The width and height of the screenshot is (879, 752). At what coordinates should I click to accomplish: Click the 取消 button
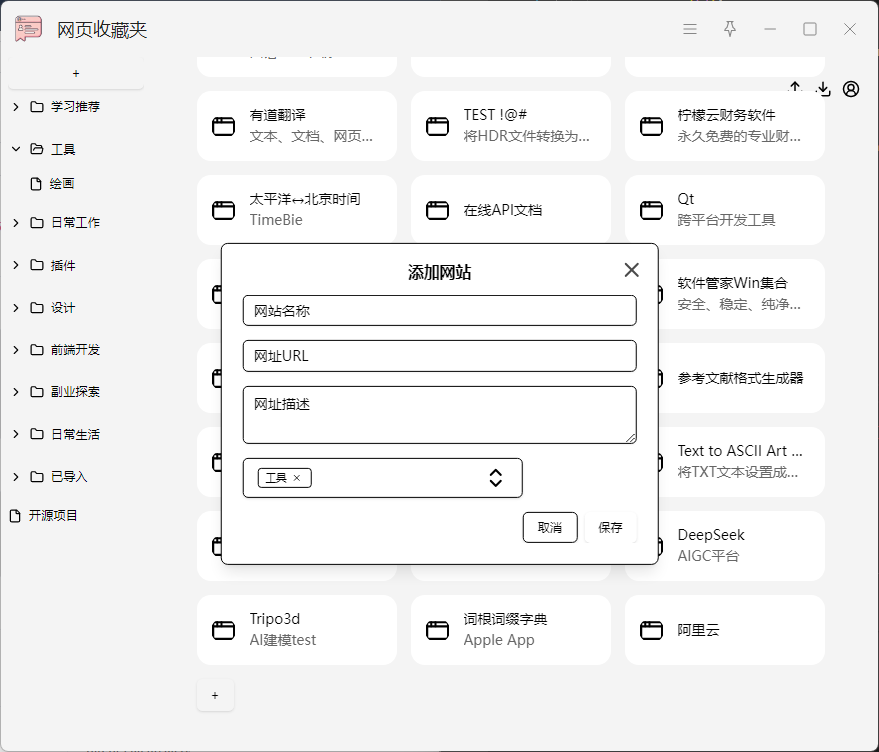[550, 527]
